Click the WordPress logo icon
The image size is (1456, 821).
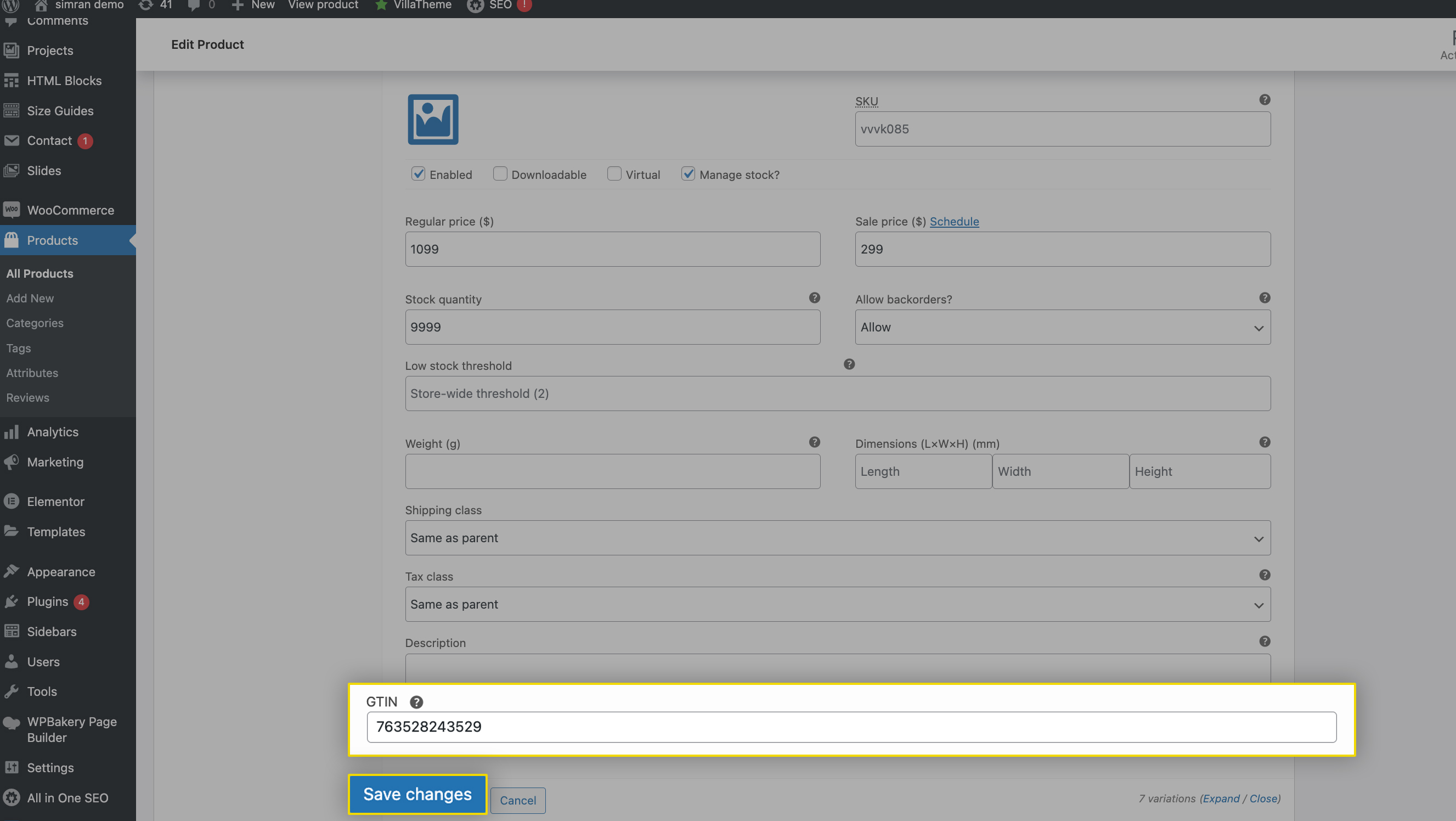click(x=11, y=5)
